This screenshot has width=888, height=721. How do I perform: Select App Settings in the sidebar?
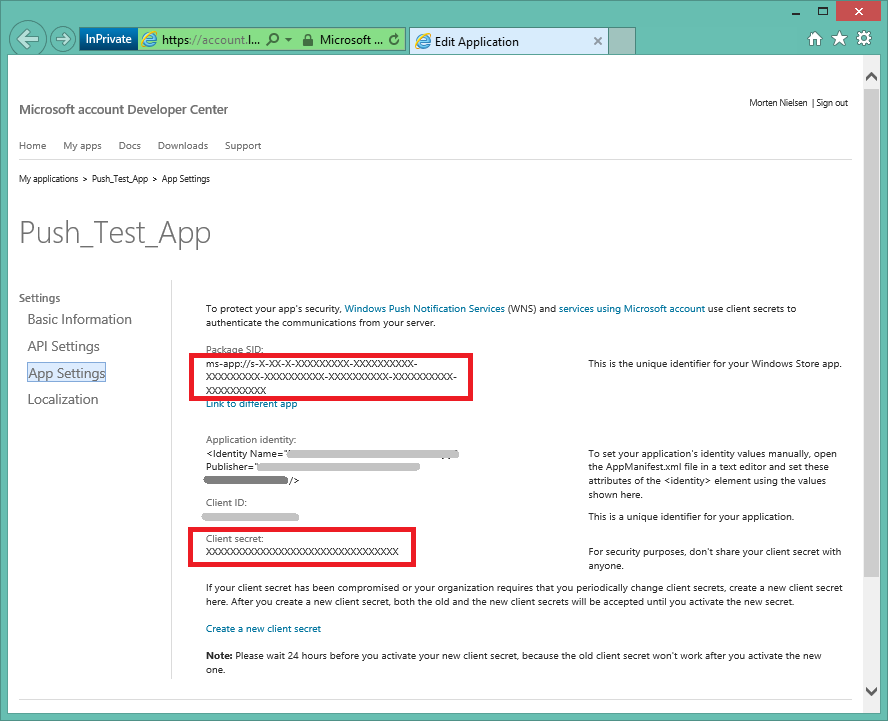click(x=67, y=373)
